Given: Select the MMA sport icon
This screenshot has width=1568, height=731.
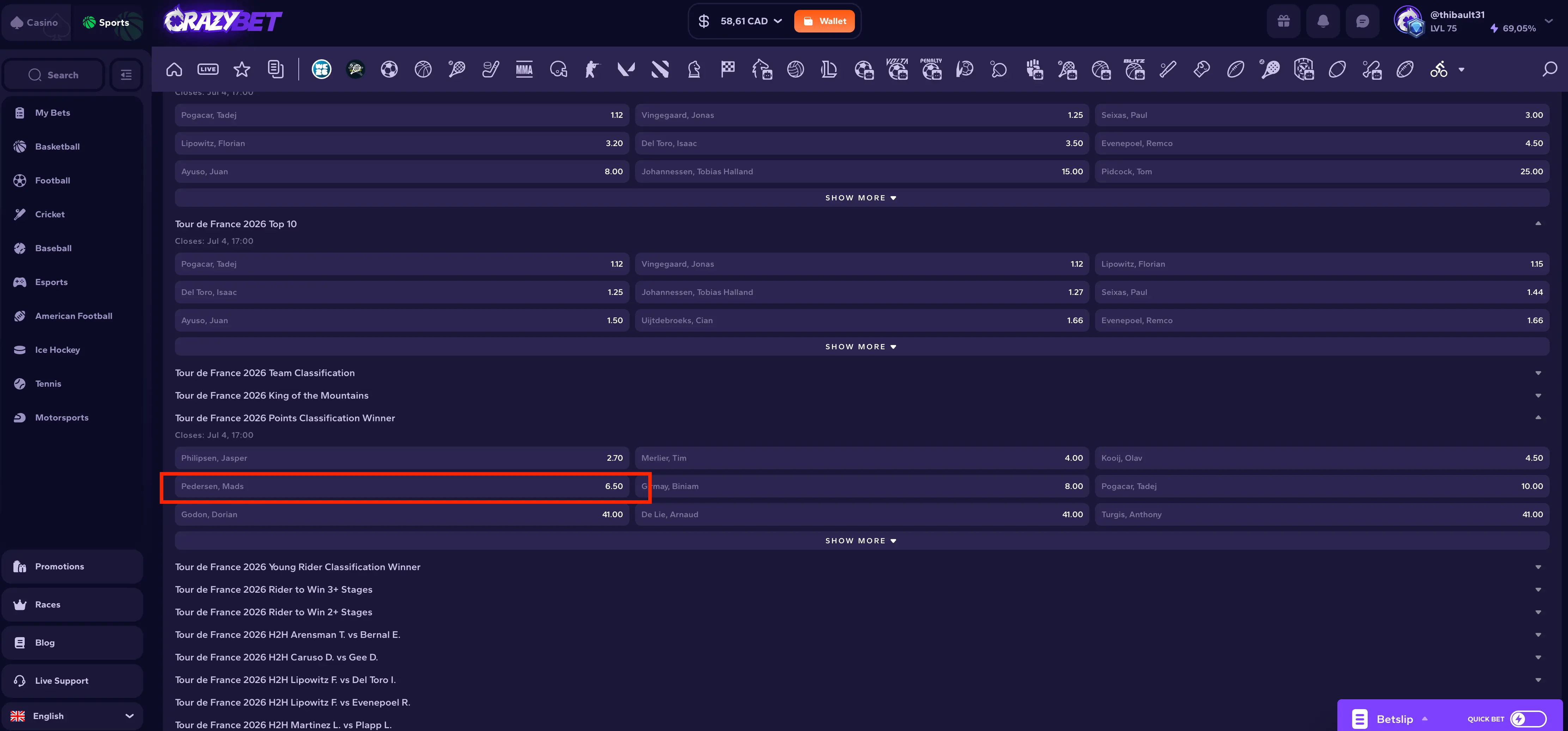Looking at the screenshot, I should pyautogui.click(x=524, y=70).
